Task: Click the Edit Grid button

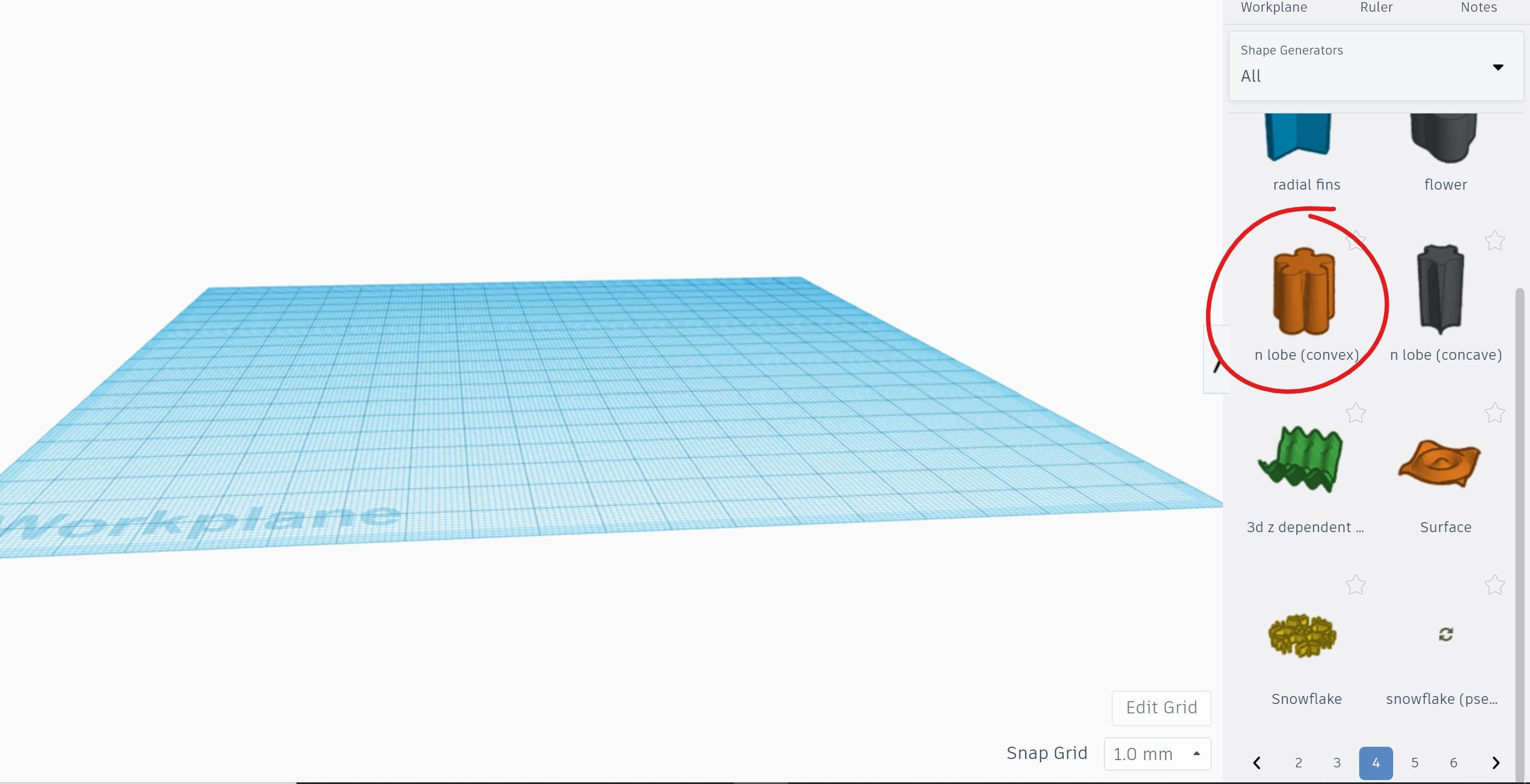Action: [1161, 707]
